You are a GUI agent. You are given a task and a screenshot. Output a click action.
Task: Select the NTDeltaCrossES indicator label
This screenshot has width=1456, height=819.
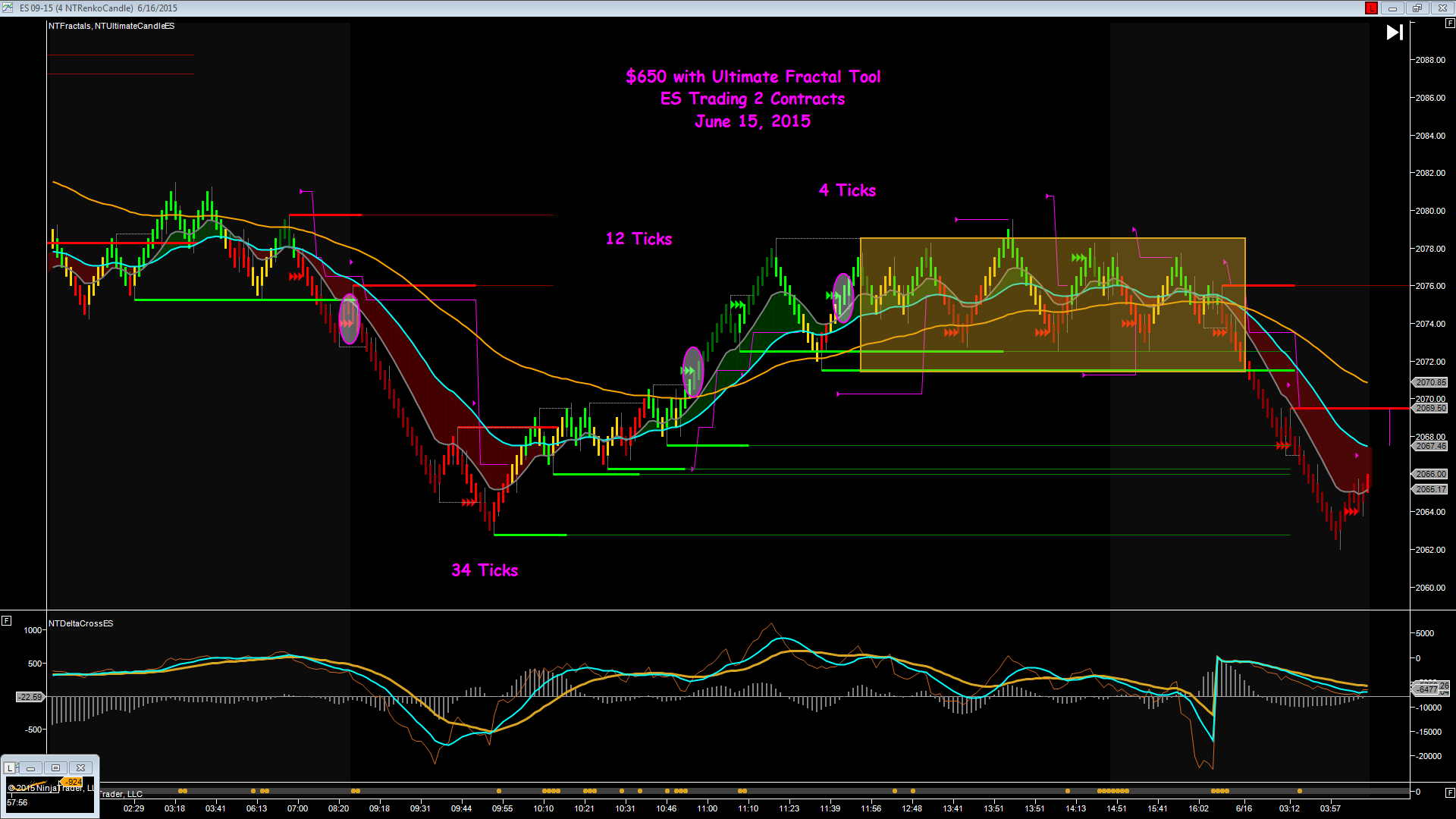tap(81, 624)
